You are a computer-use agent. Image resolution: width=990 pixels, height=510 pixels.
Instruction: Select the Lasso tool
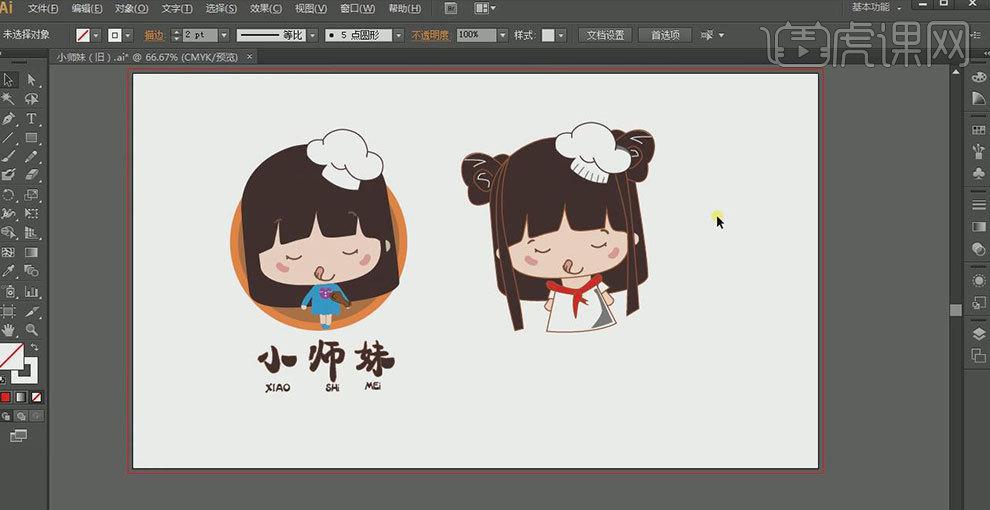pyautogui.click(x=31, y=99)
